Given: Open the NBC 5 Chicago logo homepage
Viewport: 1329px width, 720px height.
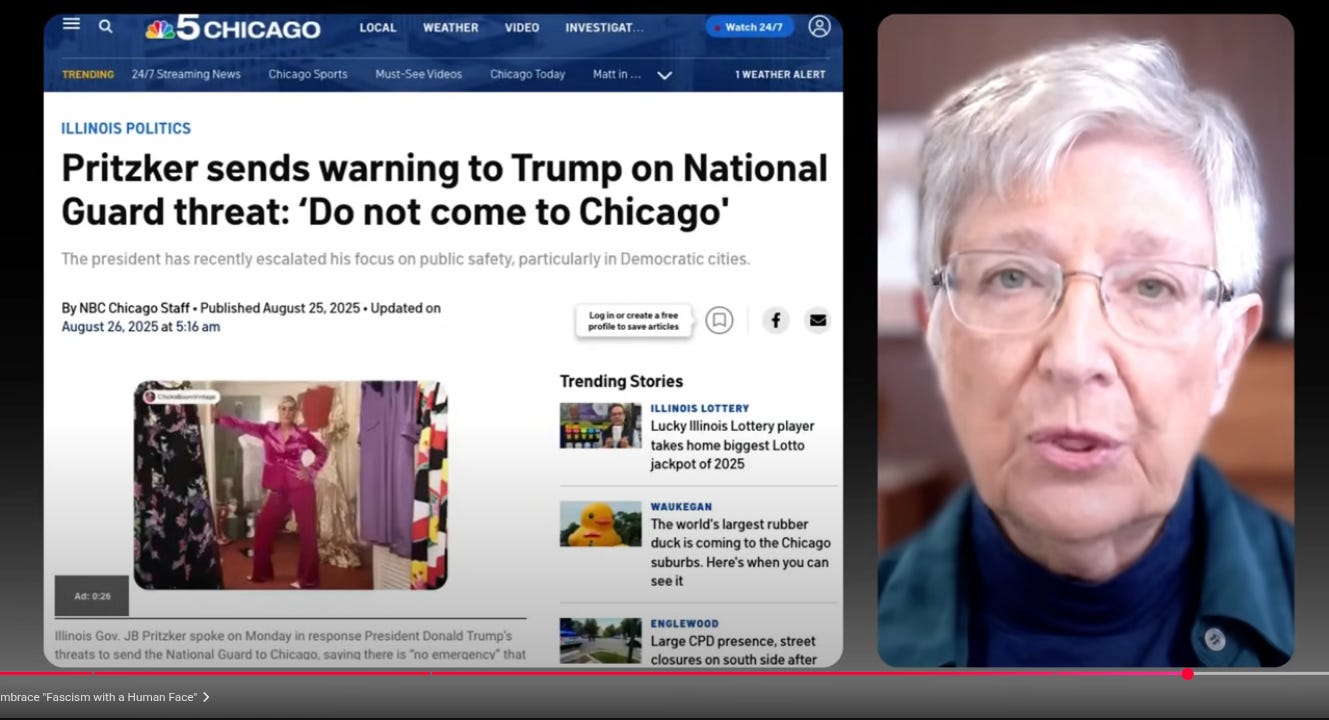Looking at the screenshot, I should [233, 27].
